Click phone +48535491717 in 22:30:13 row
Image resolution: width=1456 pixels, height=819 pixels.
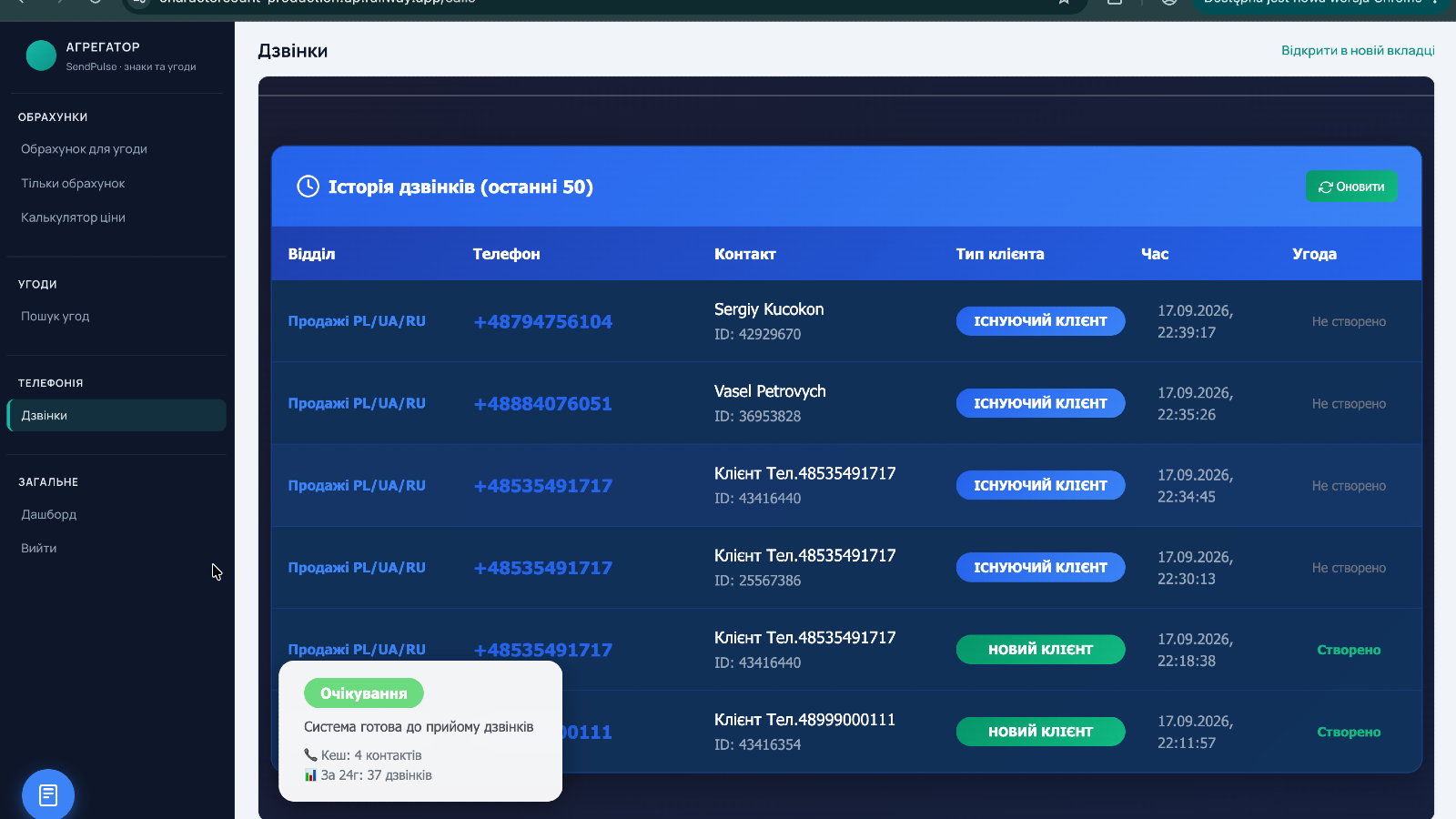point(543,568)
